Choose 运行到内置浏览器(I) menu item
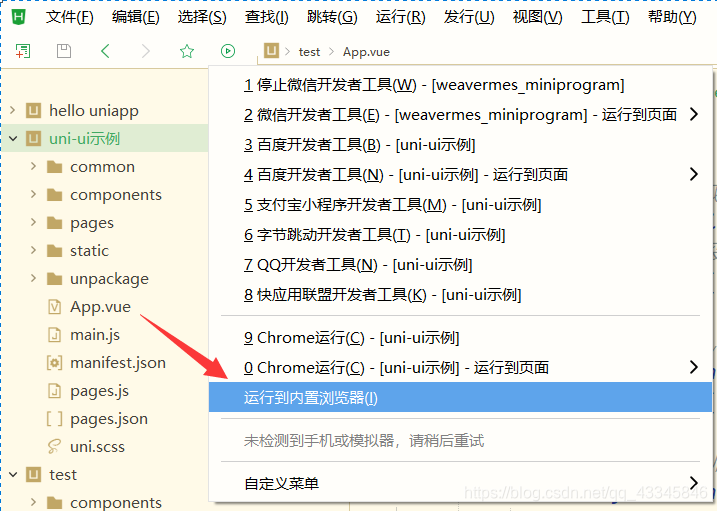This screenshot has width=717, height=511. tap(460, 397)
